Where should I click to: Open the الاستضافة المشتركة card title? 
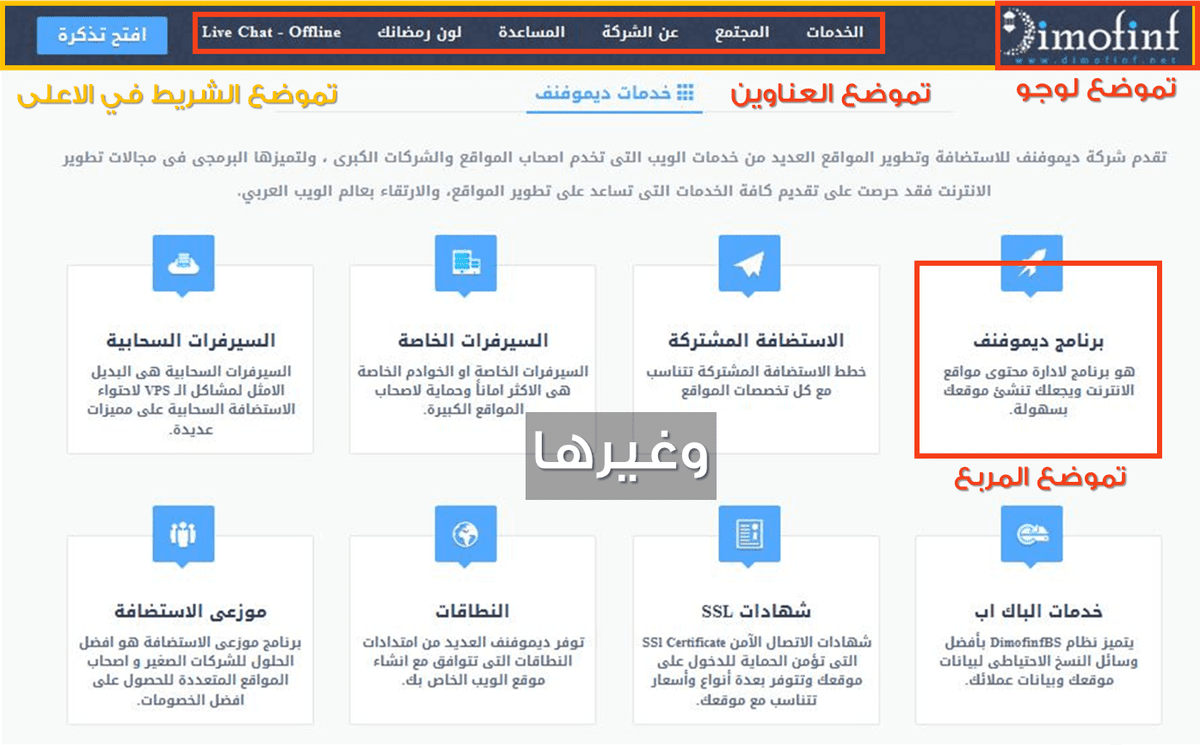click(756, 341)
